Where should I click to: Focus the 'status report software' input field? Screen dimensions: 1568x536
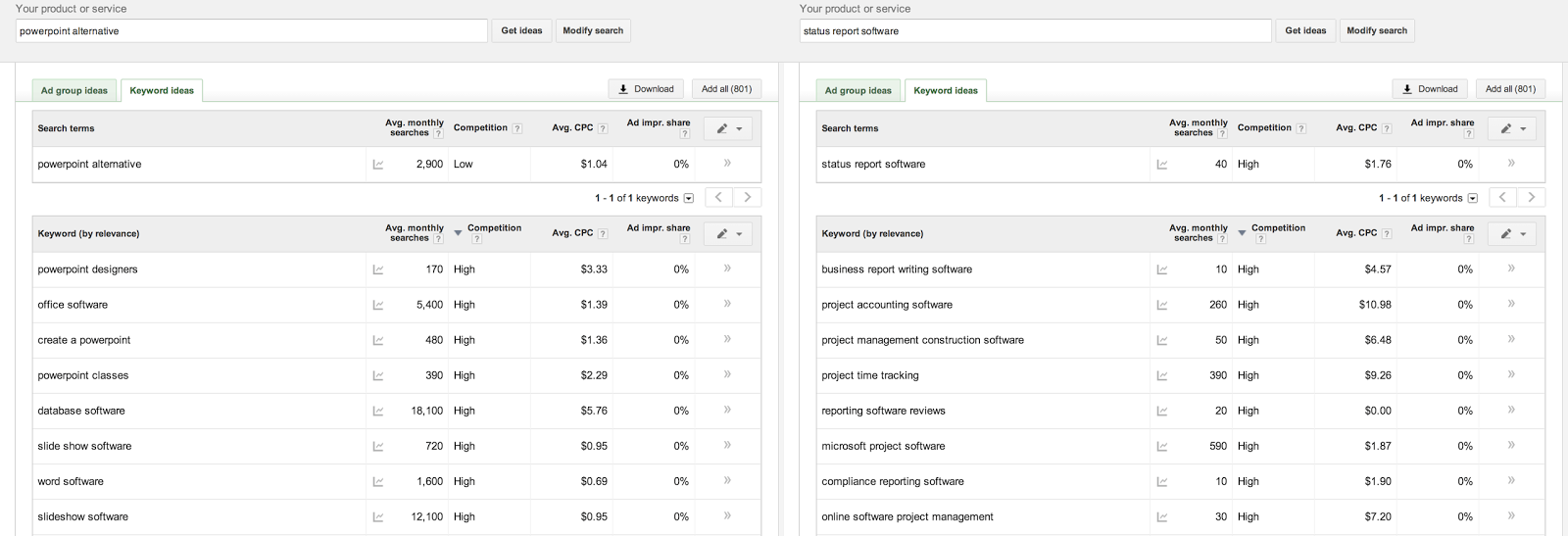point(1035,31)
